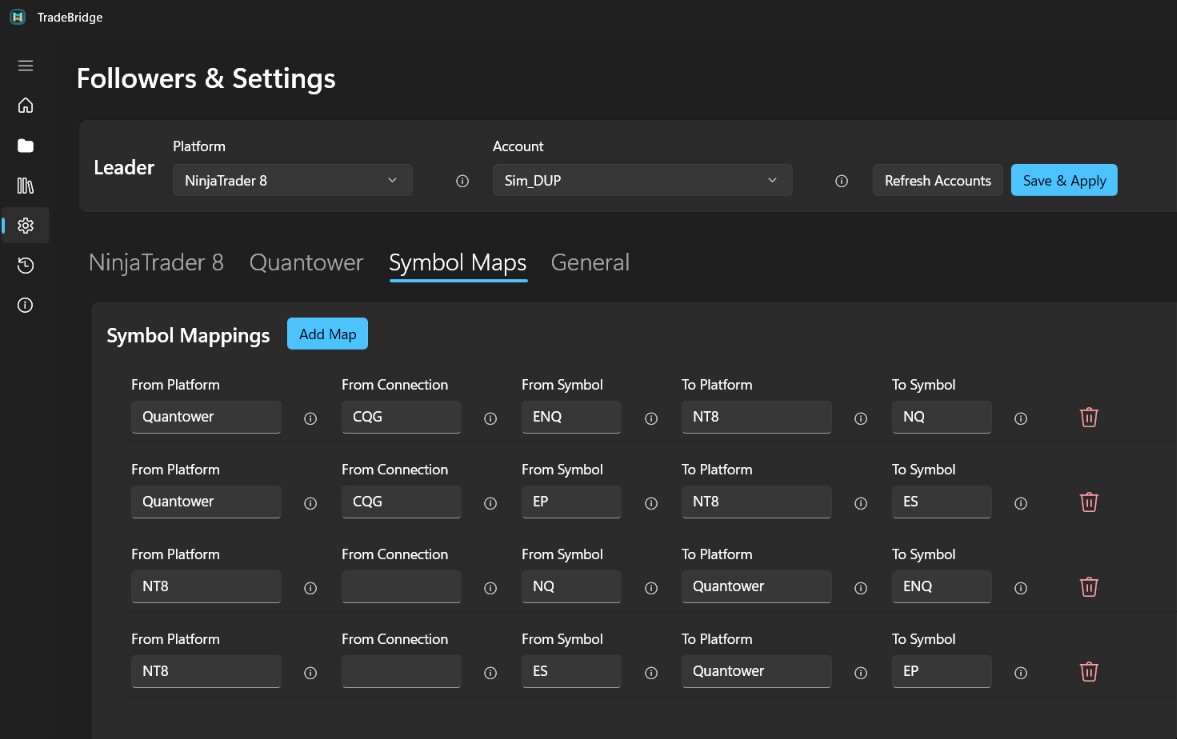Go to the Home page icon
The width and height of the screenshot is (1177, 739).
tap(26, 105)
